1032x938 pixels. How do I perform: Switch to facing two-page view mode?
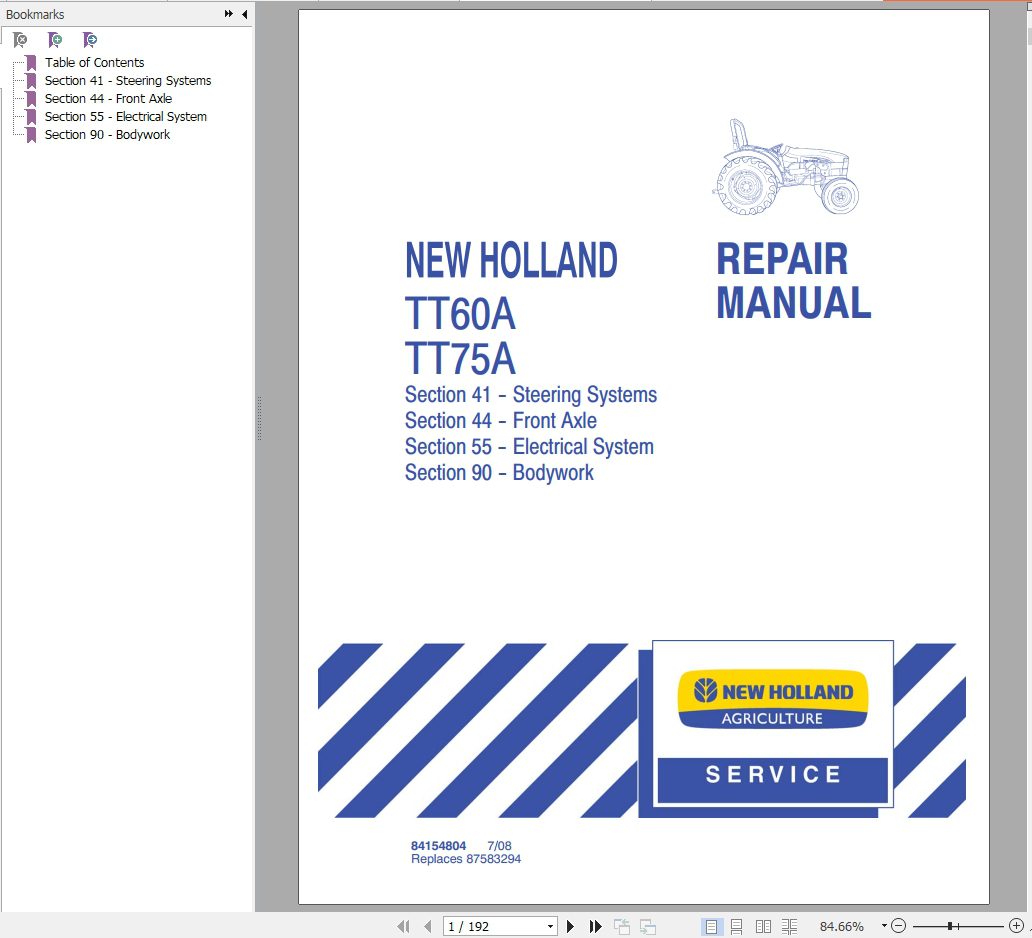pos(763,926)
